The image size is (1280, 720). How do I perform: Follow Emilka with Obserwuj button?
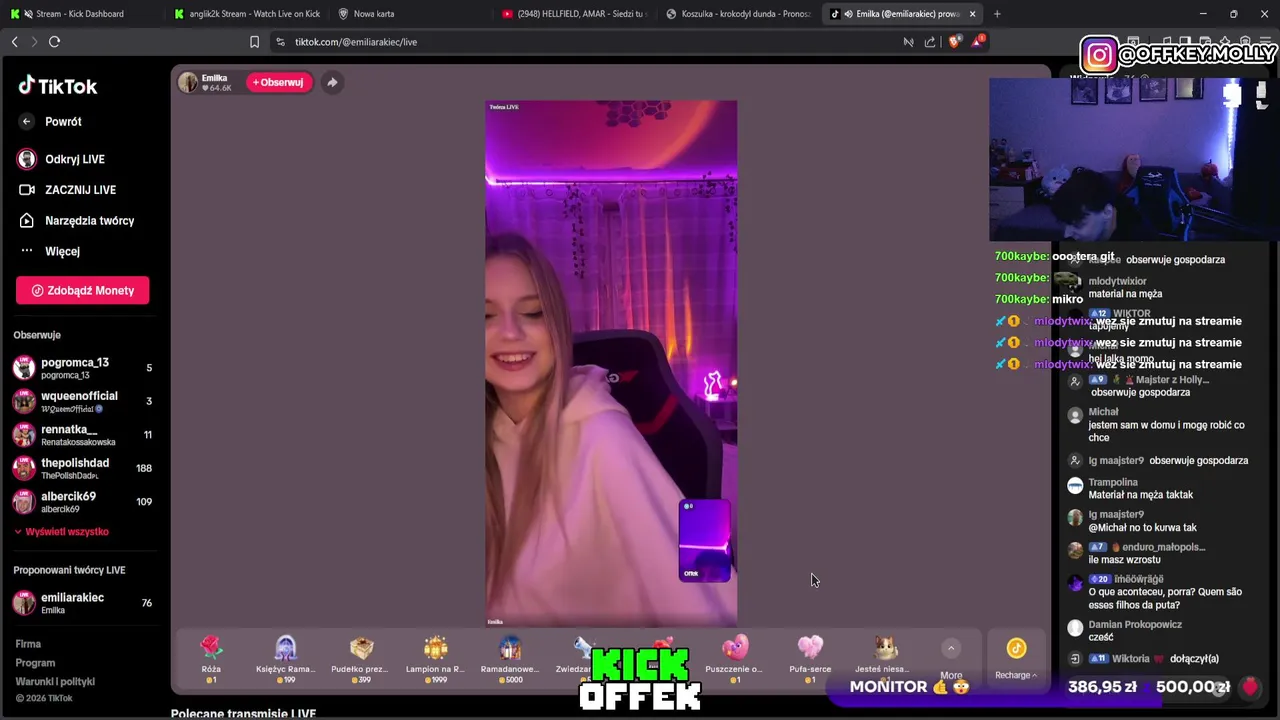[x=278, y=82]
